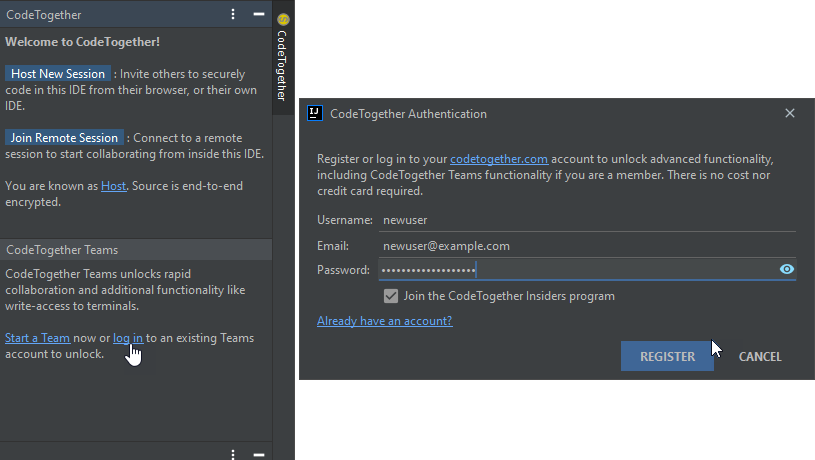Image resolution: width=815 pixels, height=460 pixels.
Task: Click the Host New Session button
Action: point(58,74)
